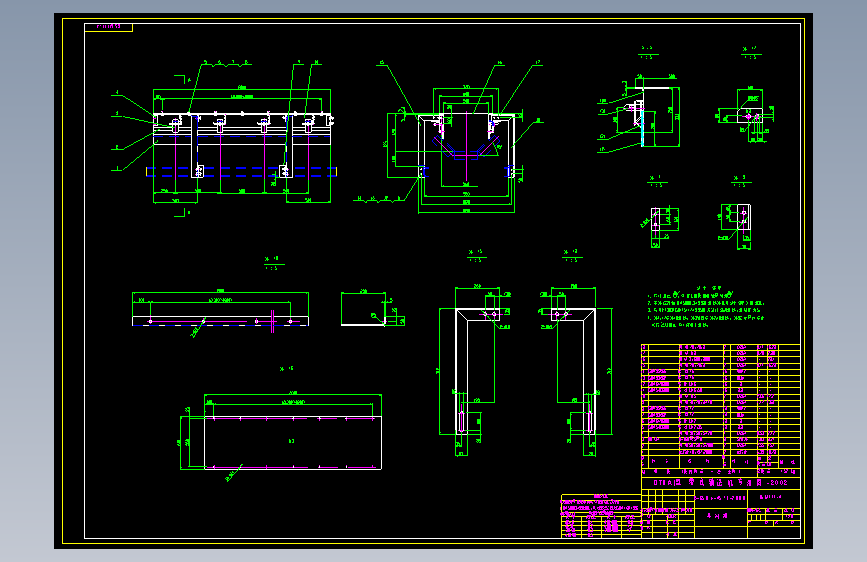Click the green technical notes text block
The height and width of the screenshot is (562, 867).
[x=706, y=308]
